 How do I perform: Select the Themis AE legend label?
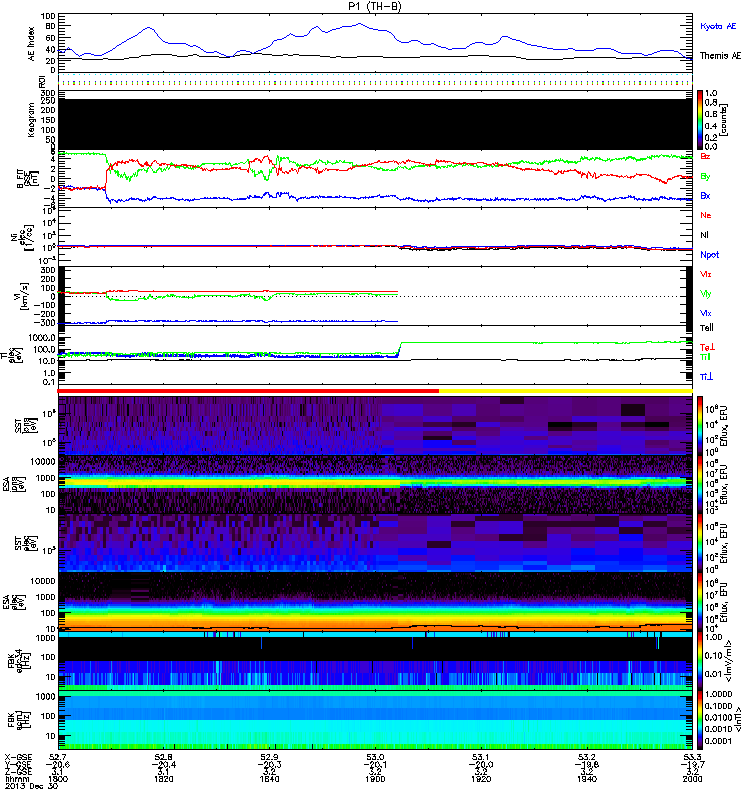pyautogui.click(x=720, y=56)
